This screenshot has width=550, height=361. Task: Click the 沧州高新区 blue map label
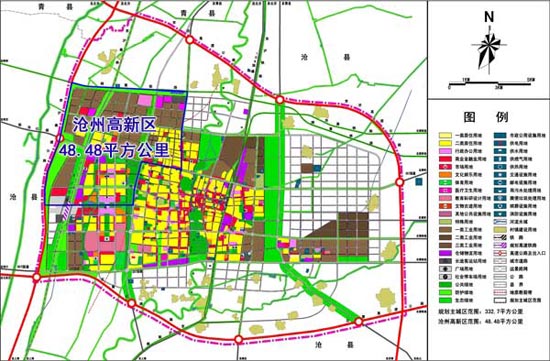click(114, 125)
